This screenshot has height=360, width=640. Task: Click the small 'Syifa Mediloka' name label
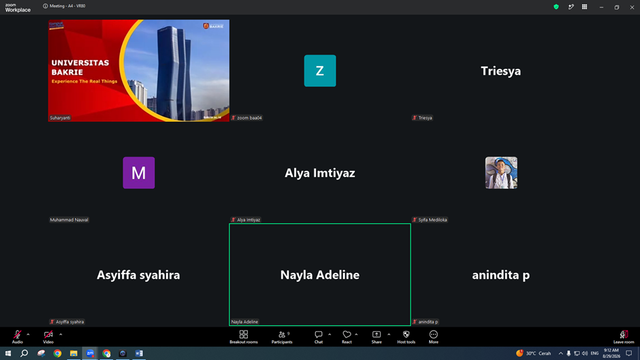[433, 220]
